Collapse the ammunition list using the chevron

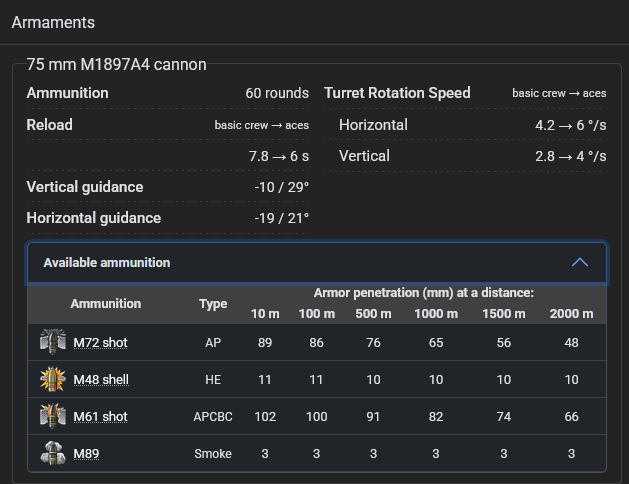579,263
